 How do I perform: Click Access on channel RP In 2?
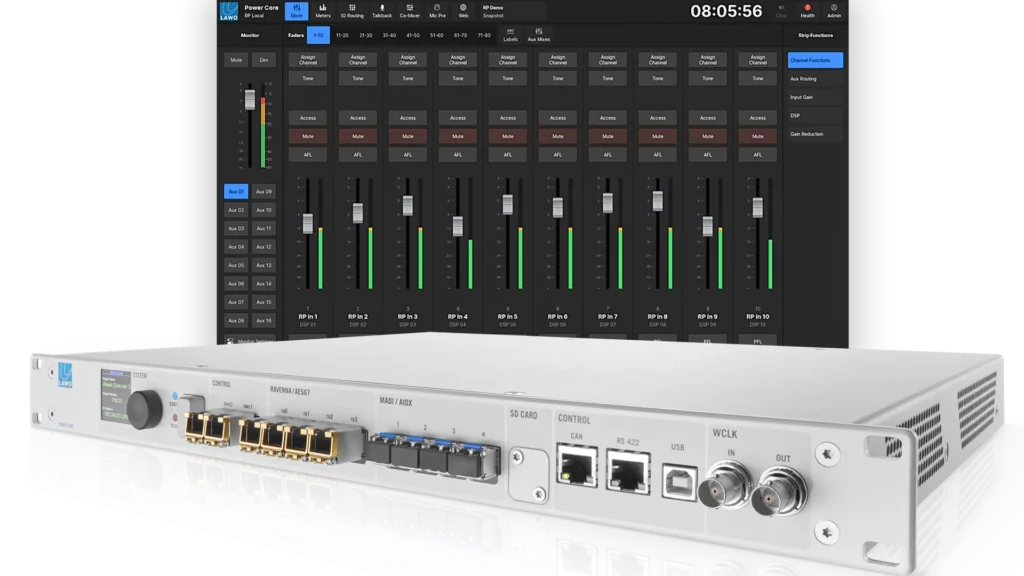[358, 118]
